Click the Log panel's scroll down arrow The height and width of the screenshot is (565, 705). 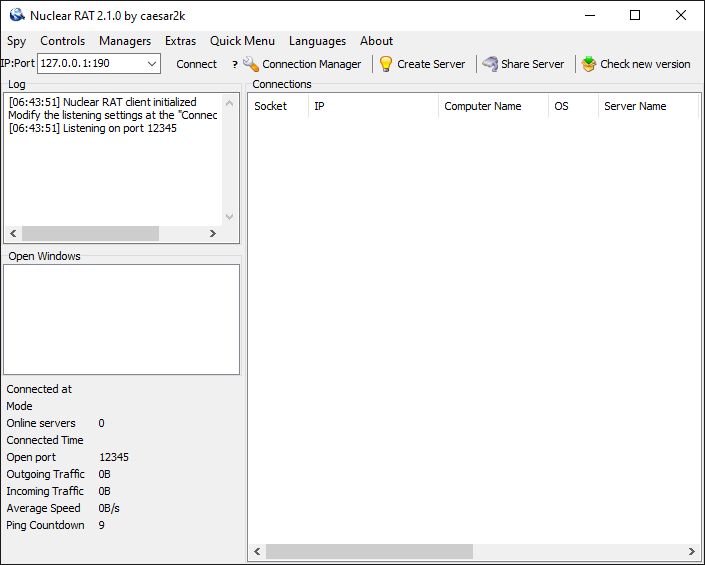click(229, 216)
